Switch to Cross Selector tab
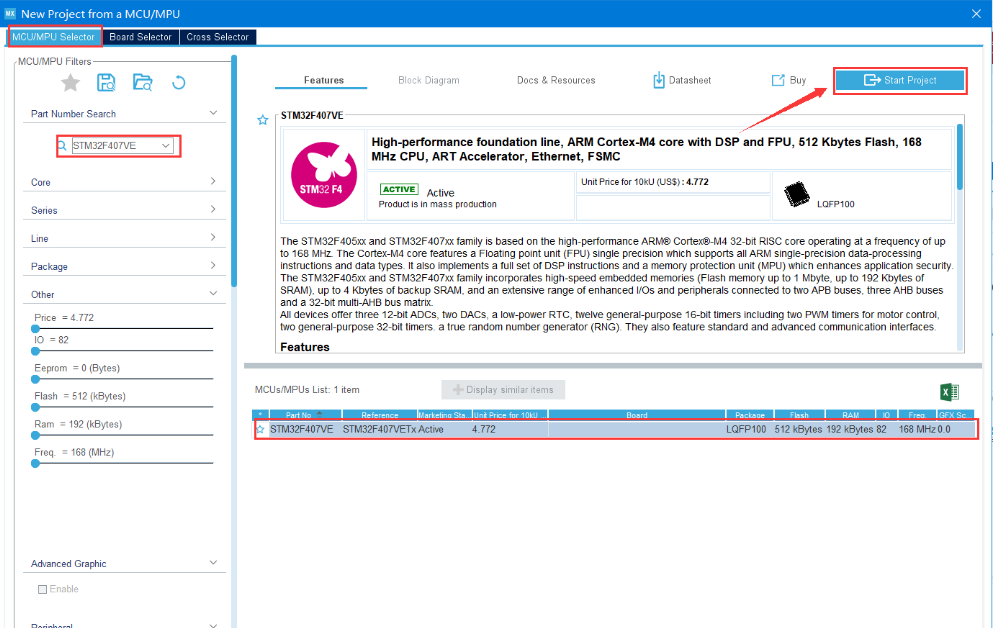Image resolution: width=993 pixels, height=628 pixels. [x=218, y=37]
